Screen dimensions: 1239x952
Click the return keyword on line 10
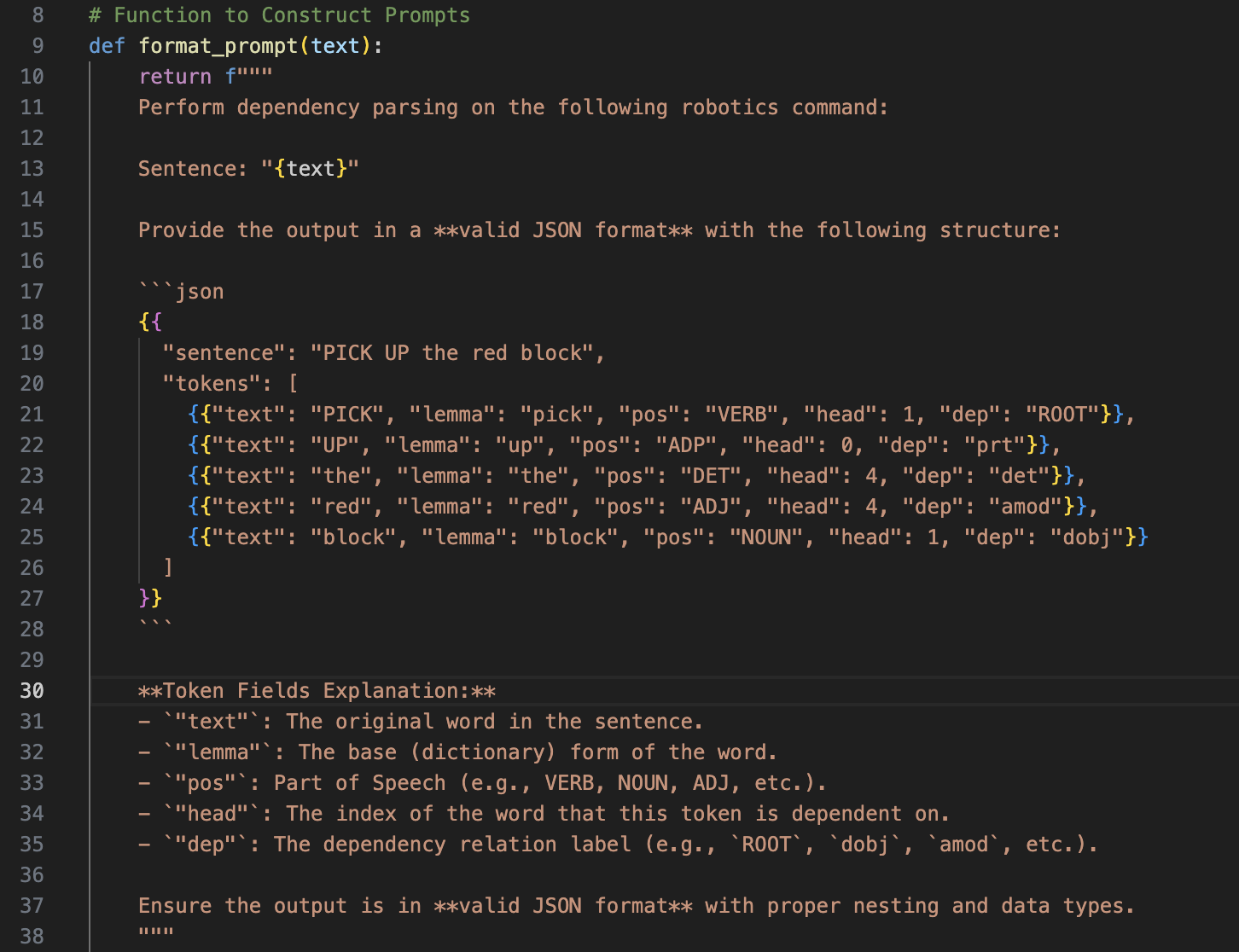click(175, 77)
